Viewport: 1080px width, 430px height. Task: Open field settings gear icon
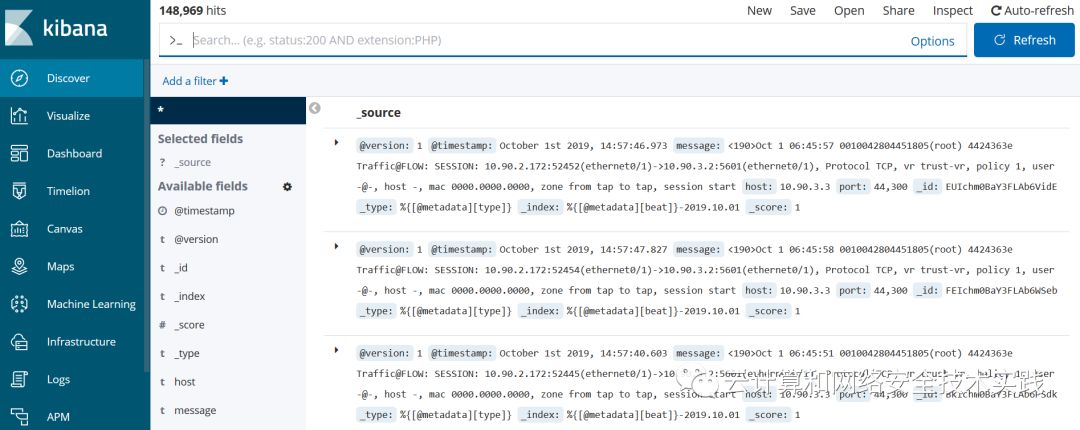click(x=287, y=187)
